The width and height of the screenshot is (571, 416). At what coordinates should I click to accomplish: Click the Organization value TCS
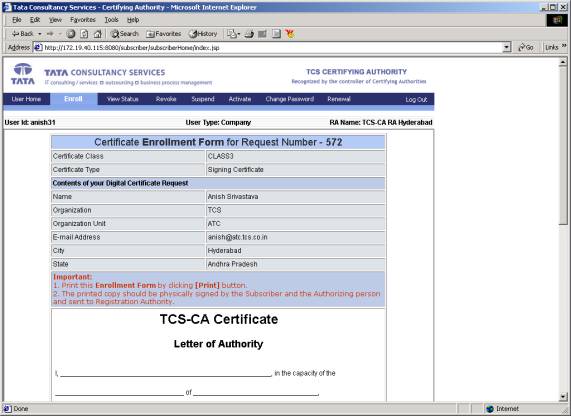214,210
